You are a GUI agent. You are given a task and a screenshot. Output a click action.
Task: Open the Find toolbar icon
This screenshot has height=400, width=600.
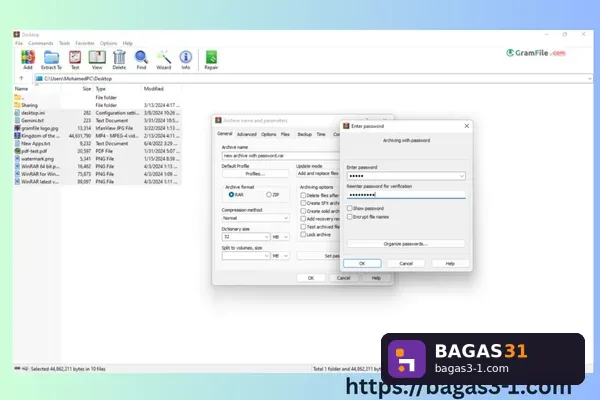(x=141, y=60)
